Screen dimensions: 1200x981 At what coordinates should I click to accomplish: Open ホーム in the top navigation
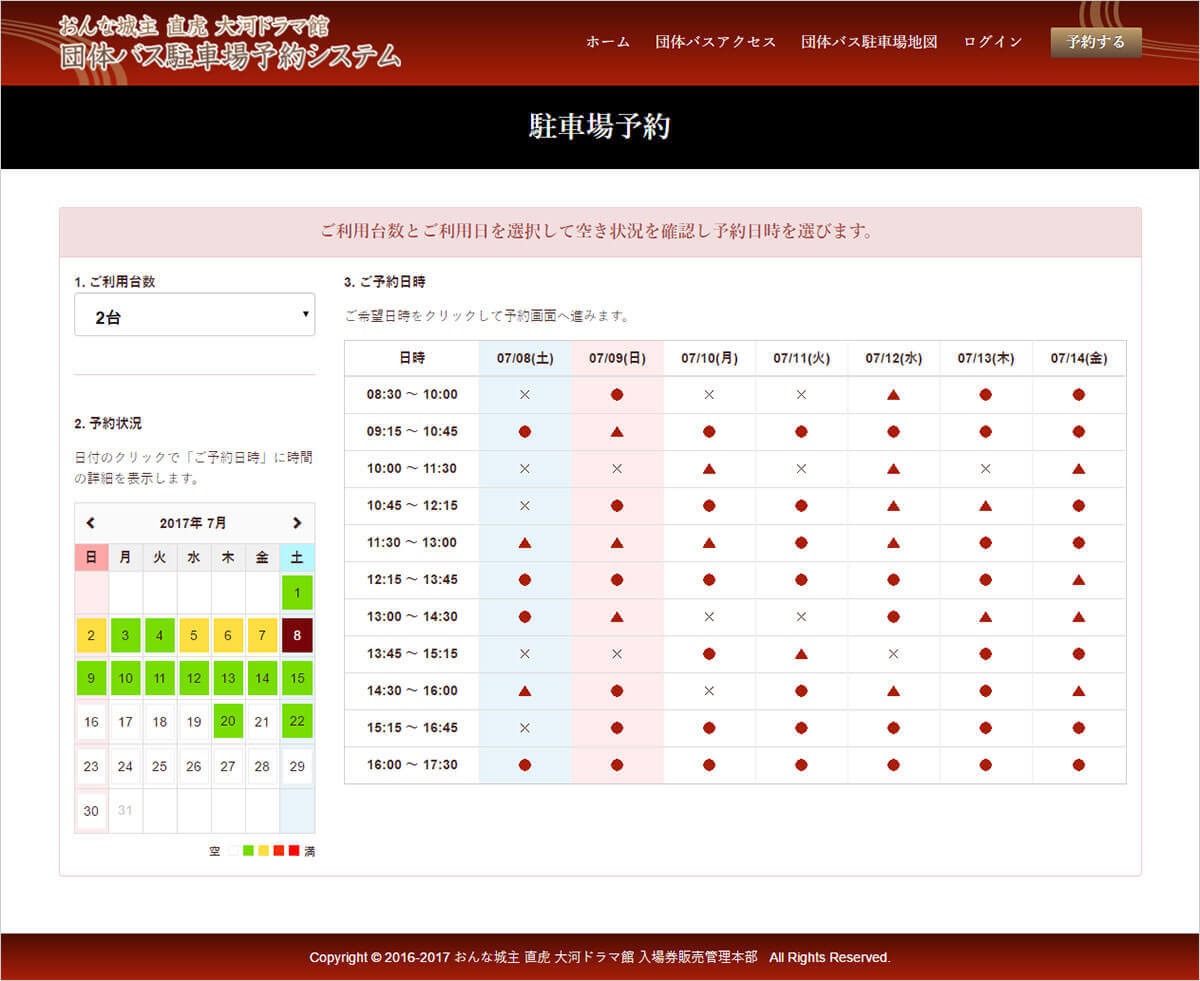pyautogui.click(x=608, y=42)
